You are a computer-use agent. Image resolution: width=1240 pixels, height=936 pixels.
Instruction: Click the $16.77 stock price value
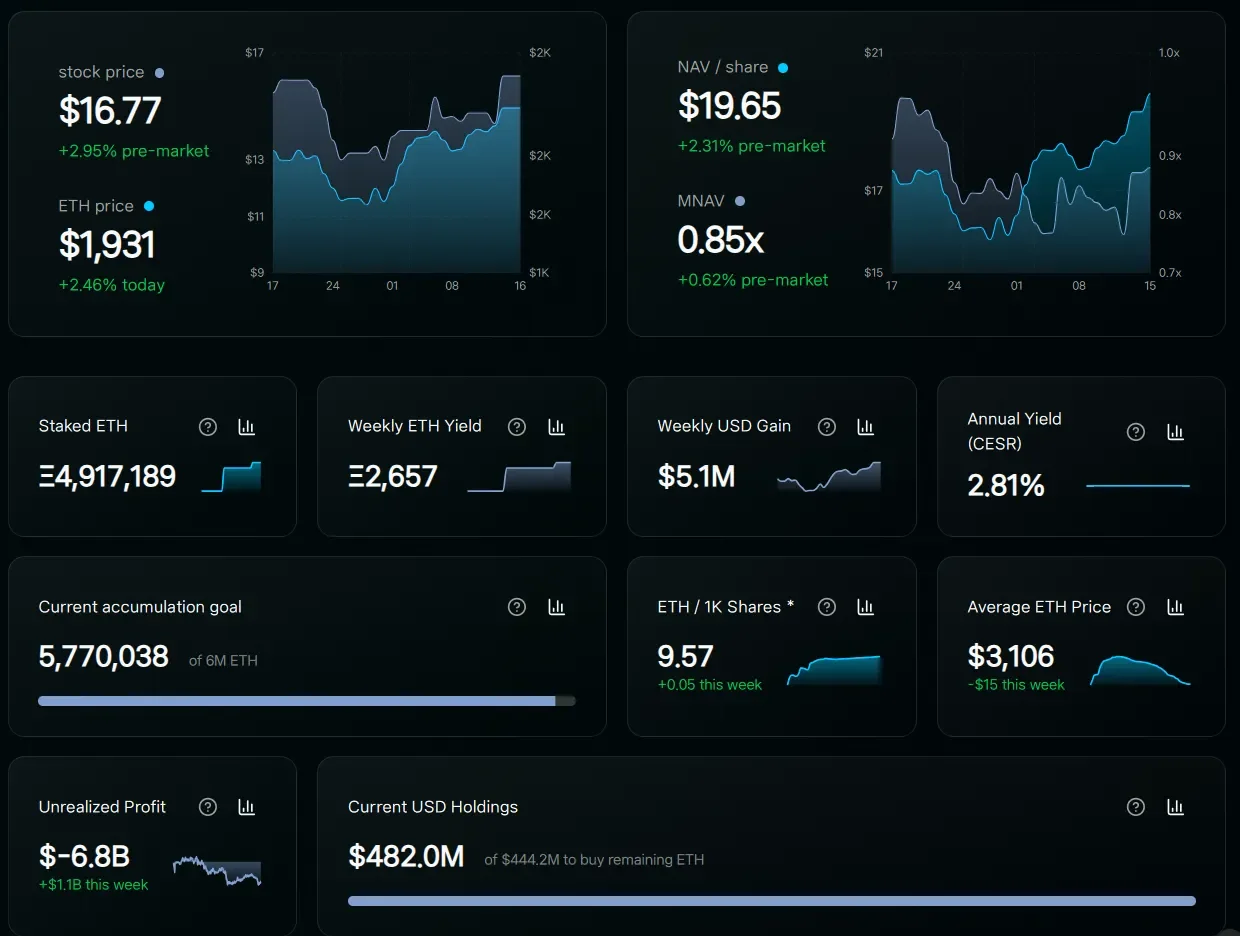[x=110, y=110]
